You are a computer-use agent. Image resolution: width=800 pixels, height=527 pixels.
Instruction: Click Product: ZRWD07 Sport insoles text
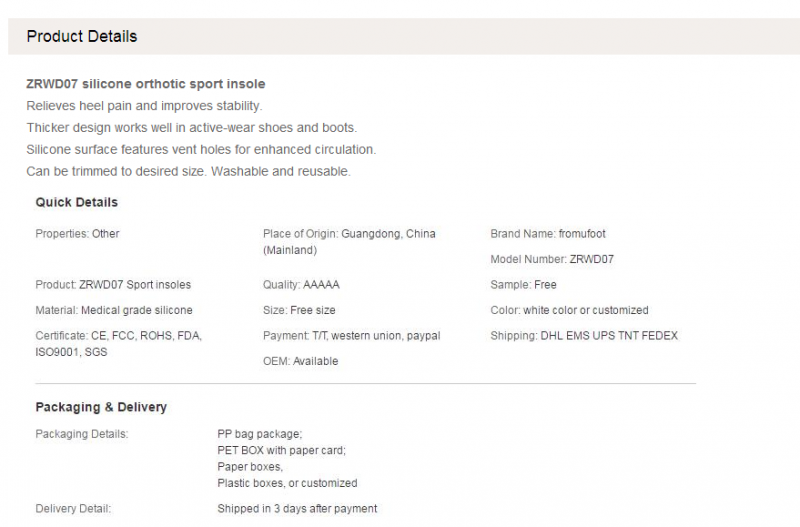point(113,285)
